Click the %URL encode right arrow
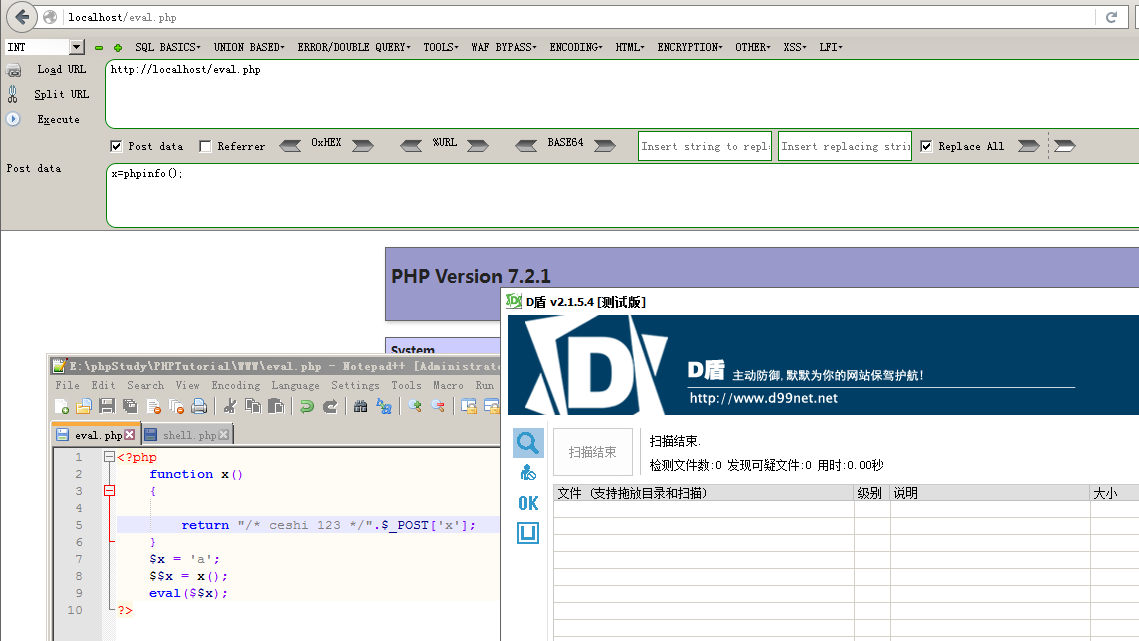 click(478, 145)
